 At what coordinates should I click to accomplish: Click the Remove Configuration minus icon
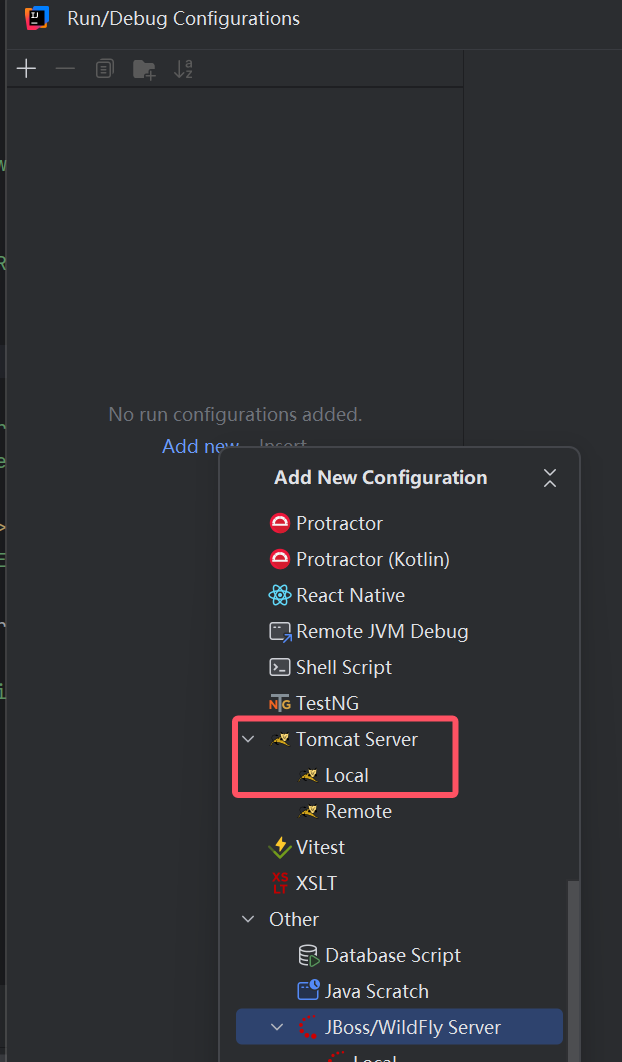pos(65,69)
